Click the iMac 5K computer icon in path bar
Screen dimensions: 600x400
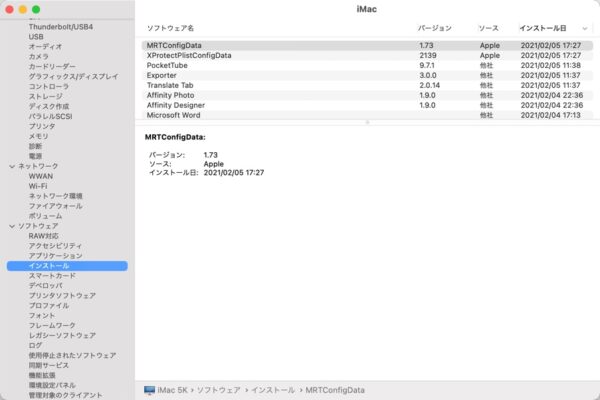[x=149, y=390]
